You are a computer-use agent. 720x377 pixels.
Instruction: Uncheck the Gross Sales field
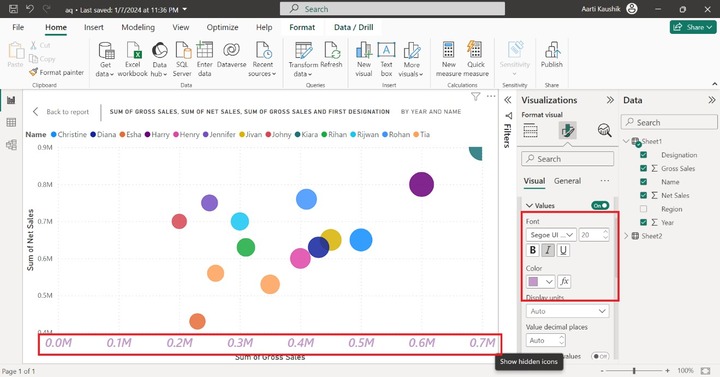coord(643,168)
